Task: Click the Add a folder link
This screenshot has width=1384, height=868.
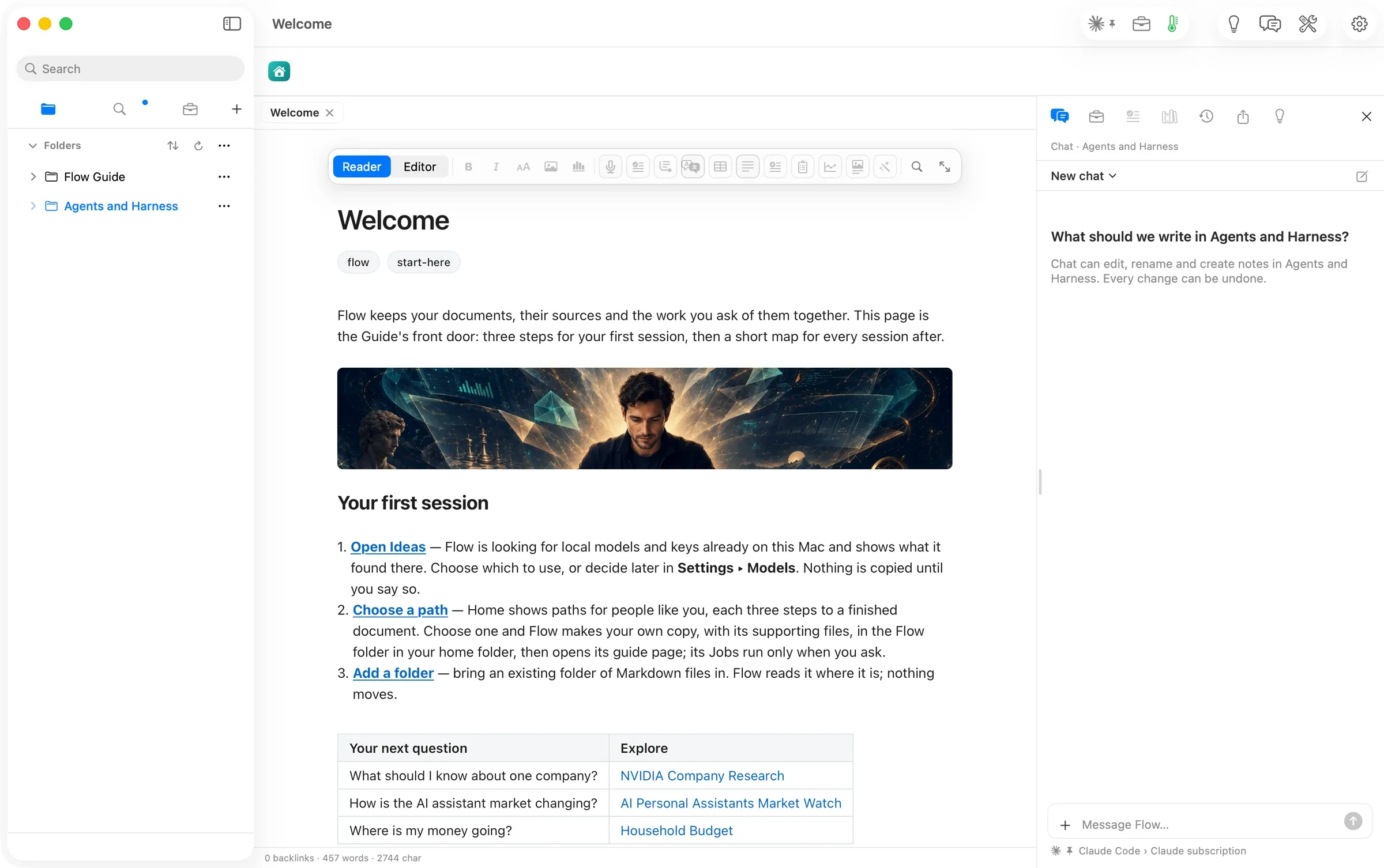Action: (393, 673)
